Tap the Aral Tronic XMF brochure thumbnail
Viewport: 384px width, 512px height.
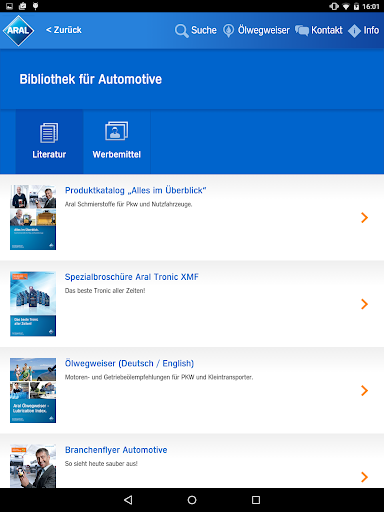33,304
